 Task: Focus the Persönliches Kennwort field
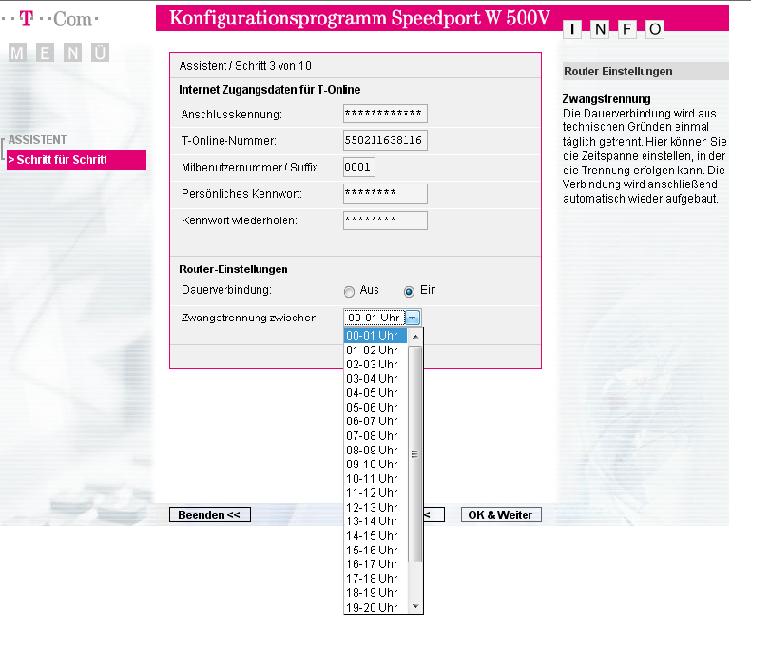coord(385,193)
